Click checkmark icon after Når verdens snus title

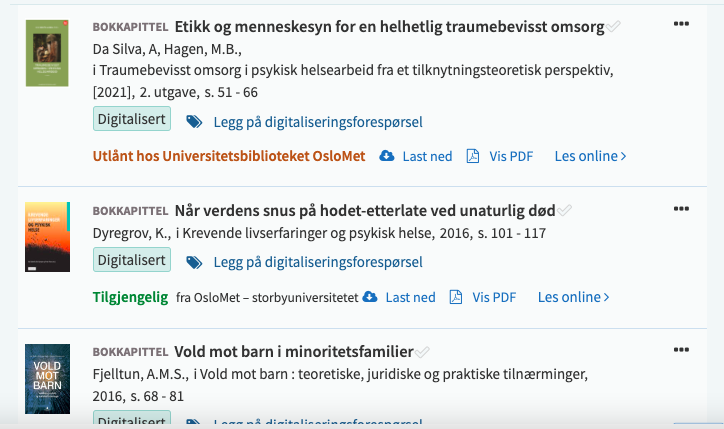click(x=565, y=211)
